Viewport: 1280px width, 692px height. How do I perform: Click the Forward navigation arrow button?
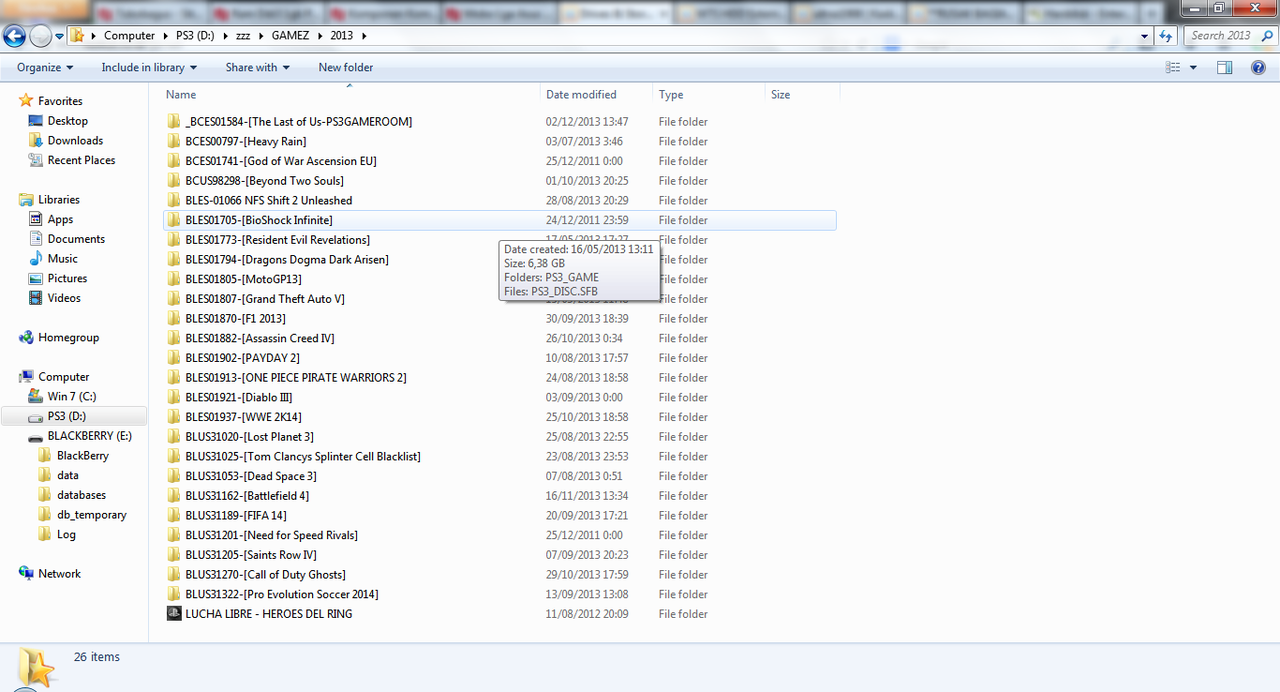click(x=40, y=36)
